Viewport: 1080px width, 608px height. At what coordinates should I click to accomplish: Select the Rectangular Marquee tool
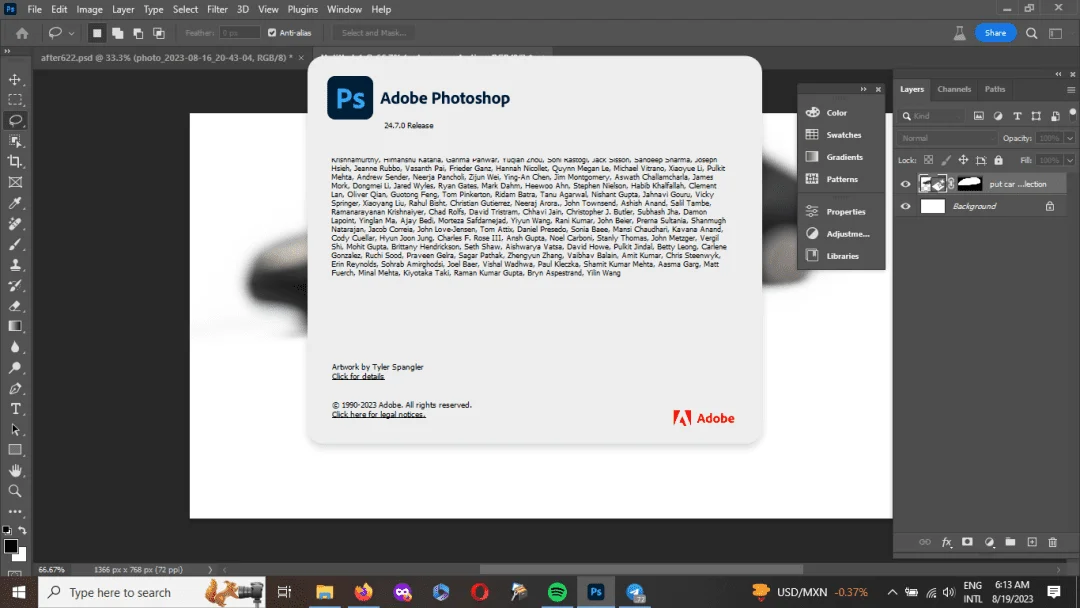point(15,100)
